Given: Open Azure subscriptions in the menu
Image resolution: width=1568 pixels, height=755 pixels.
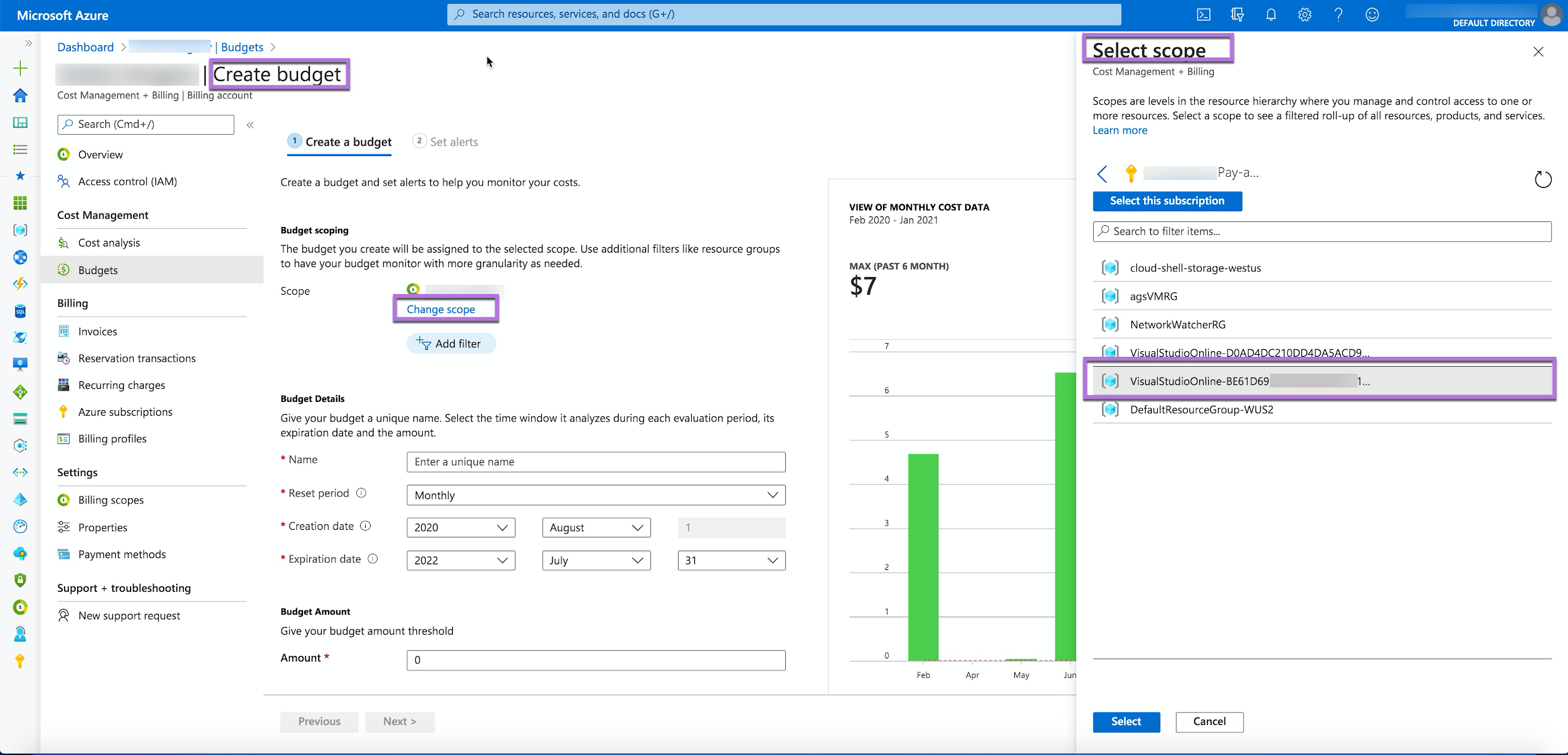Looking at the screenshot, I should 125,412.
